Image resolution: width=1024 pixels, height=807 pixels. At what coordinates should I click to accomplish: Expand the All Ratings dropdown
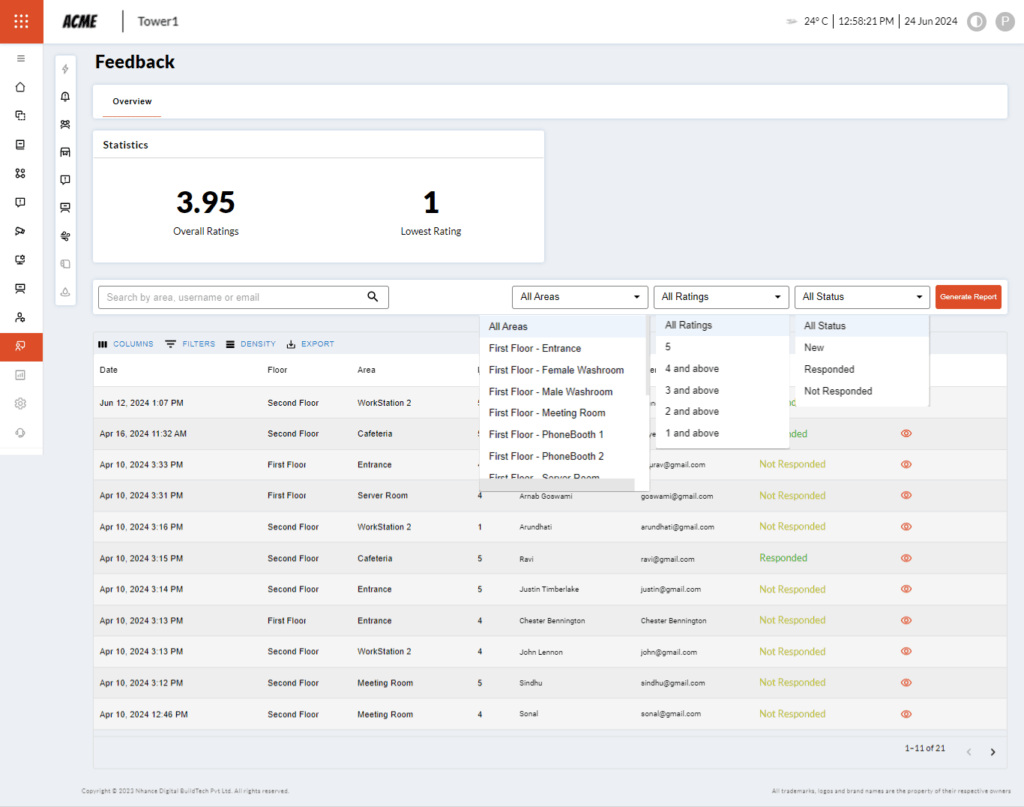[721, 297]
